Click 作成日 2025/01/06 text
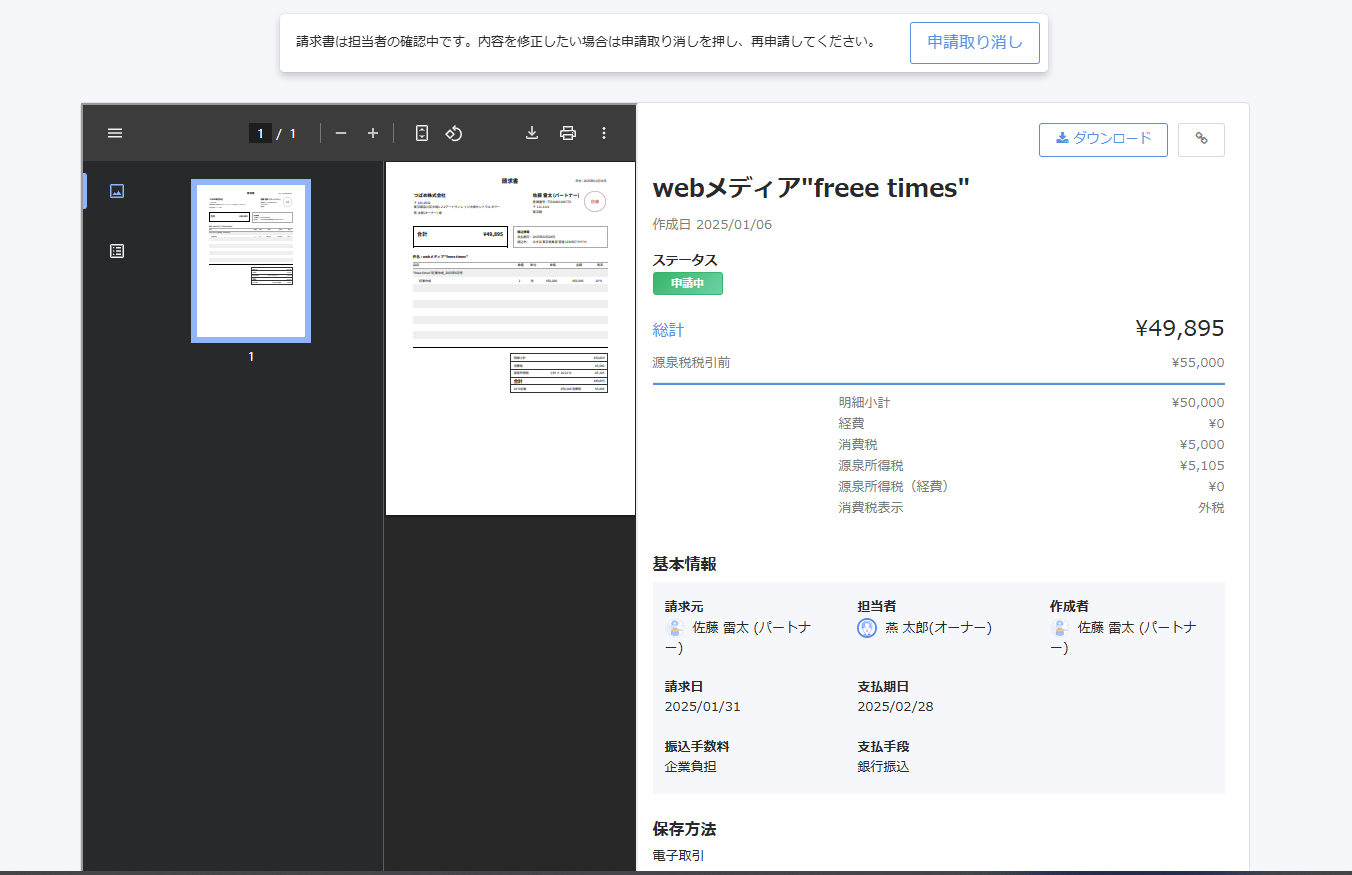The width and height of the screenshot is (1352, 875). (712, 224)
